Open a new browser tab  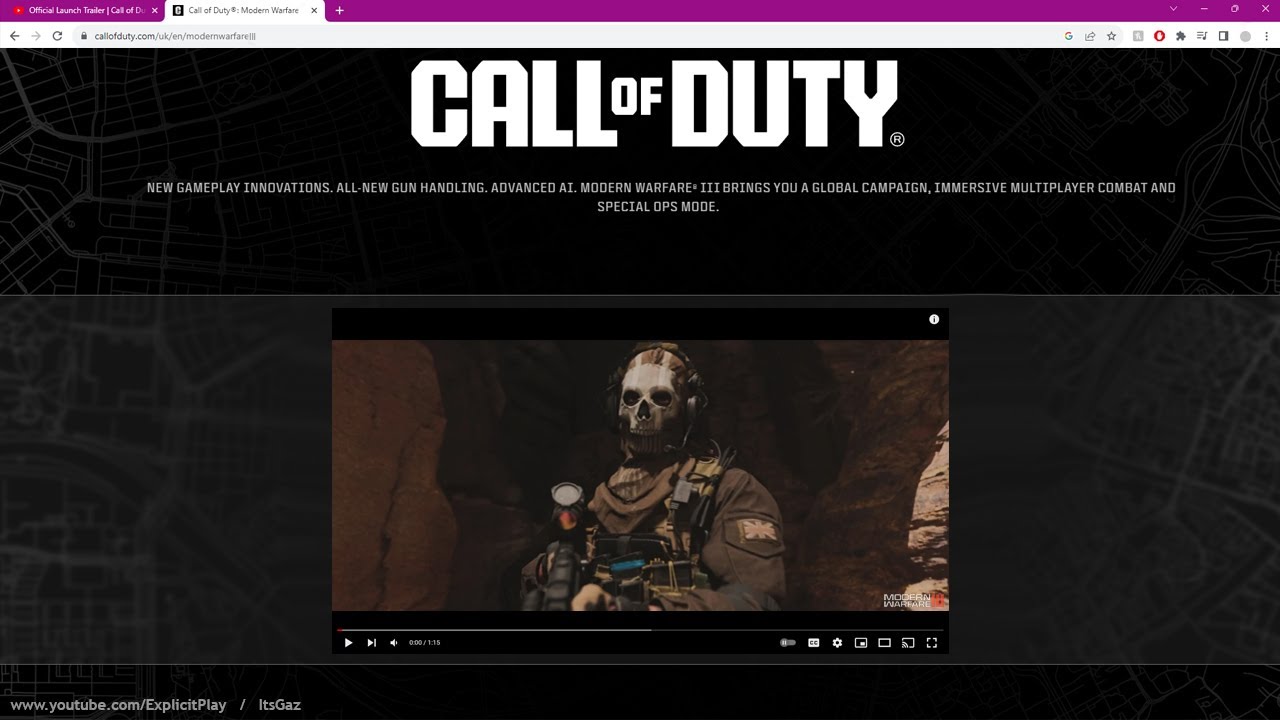(x=339, y=10)
